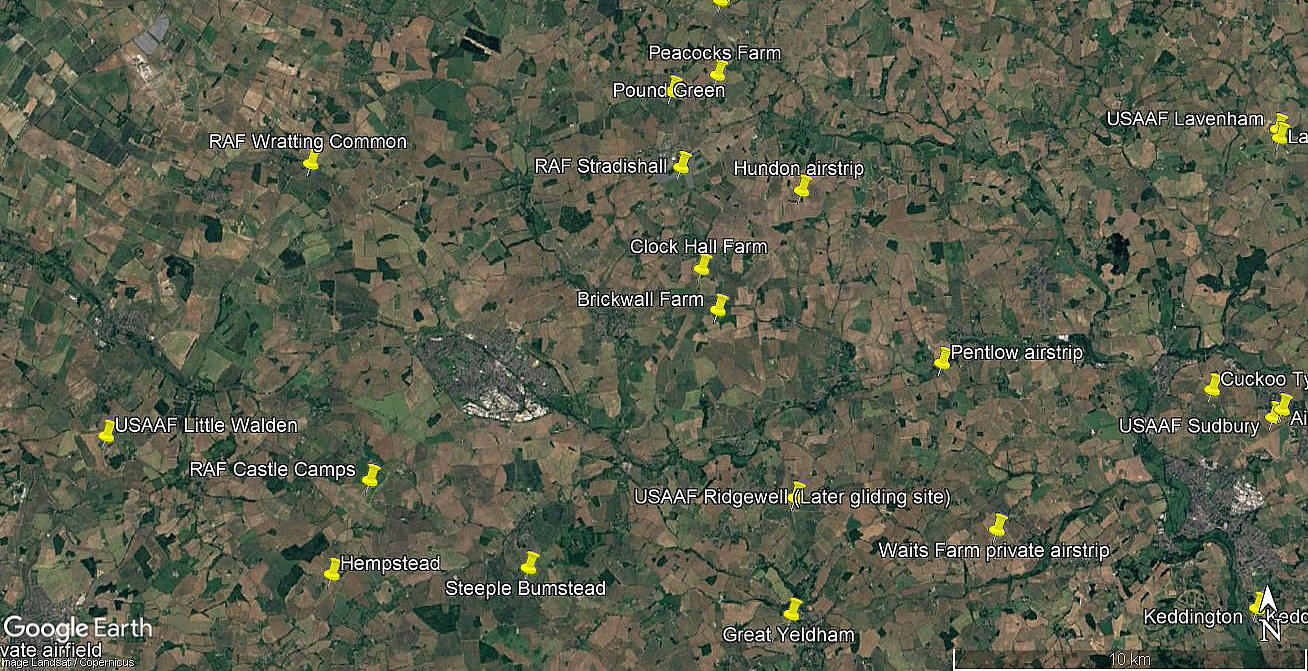The width and height of the screenshot is (1308, 671).
Task: Open the Pentlow airstrip placemark pin
Action: point(942,359)
